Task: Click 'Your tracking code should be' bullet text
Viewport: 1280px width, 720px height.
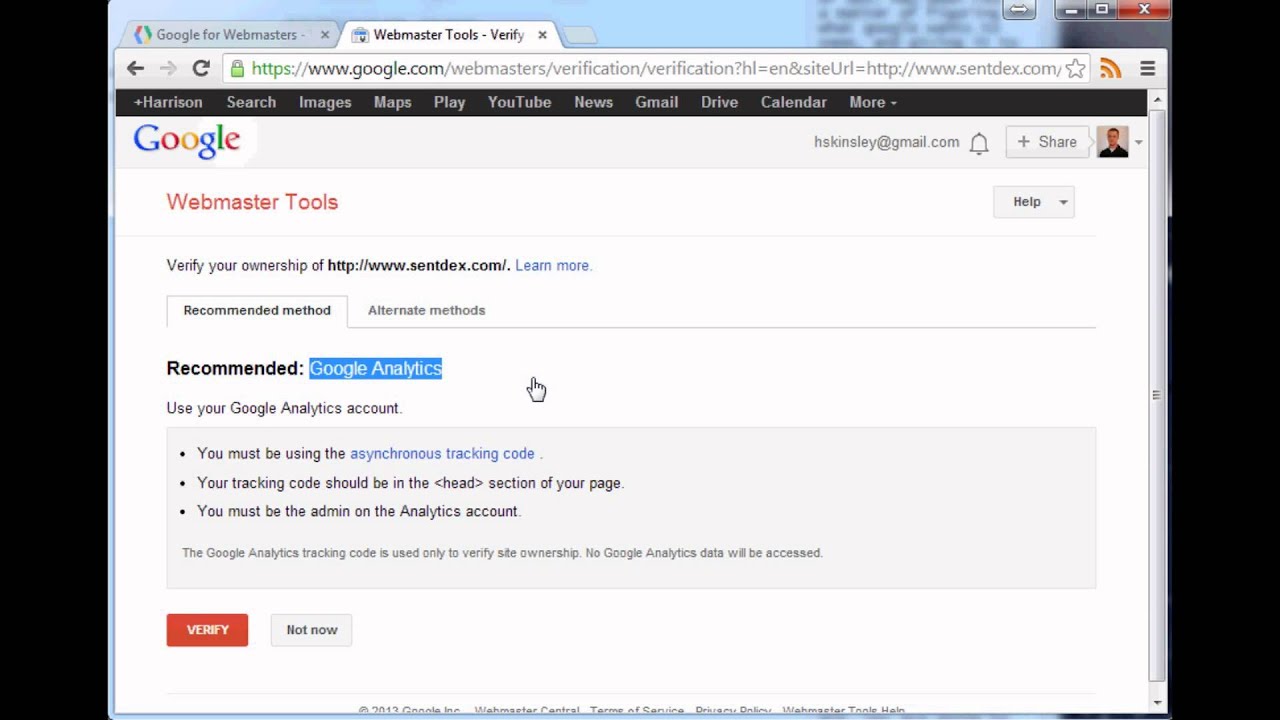Action: click(x=410, y=483)
